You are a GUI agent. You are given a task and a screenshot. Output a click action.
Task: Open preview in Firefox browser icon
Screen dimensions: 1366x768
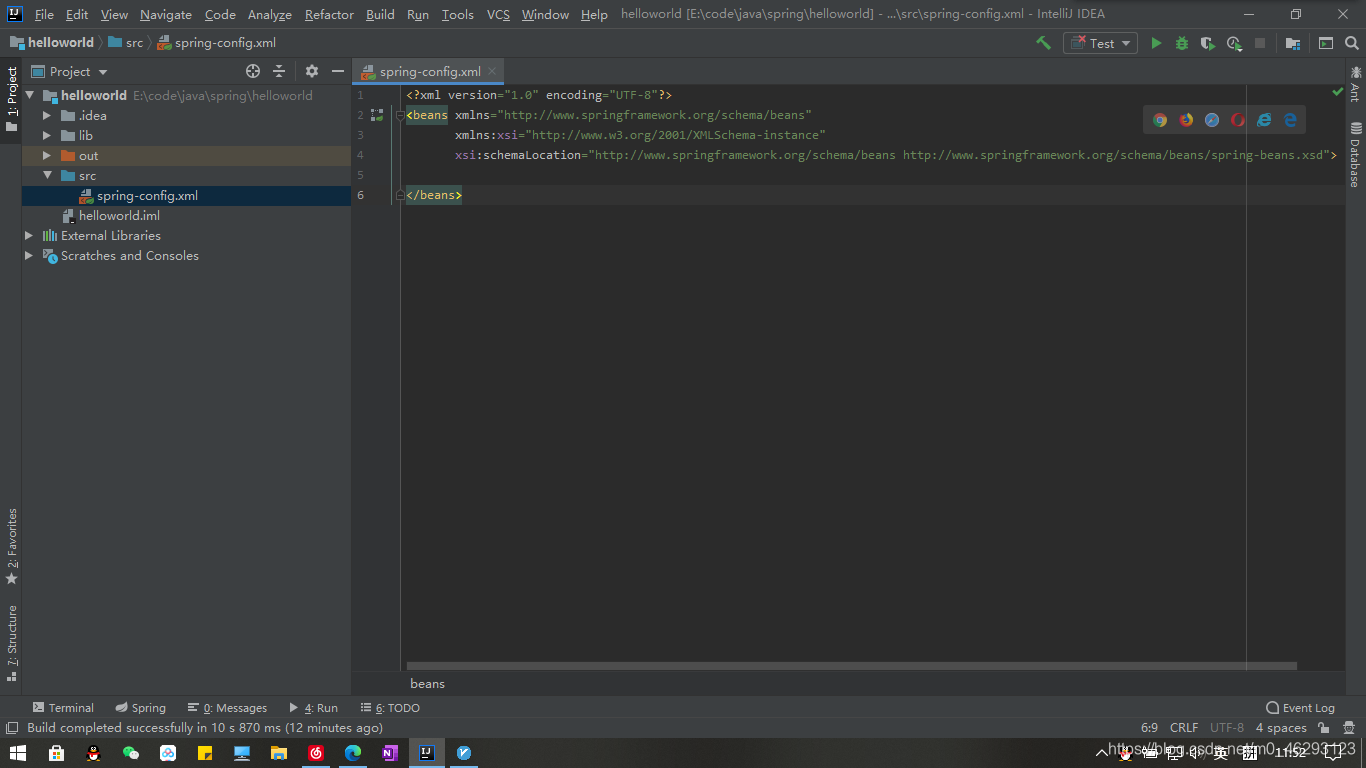(1186, 120)
